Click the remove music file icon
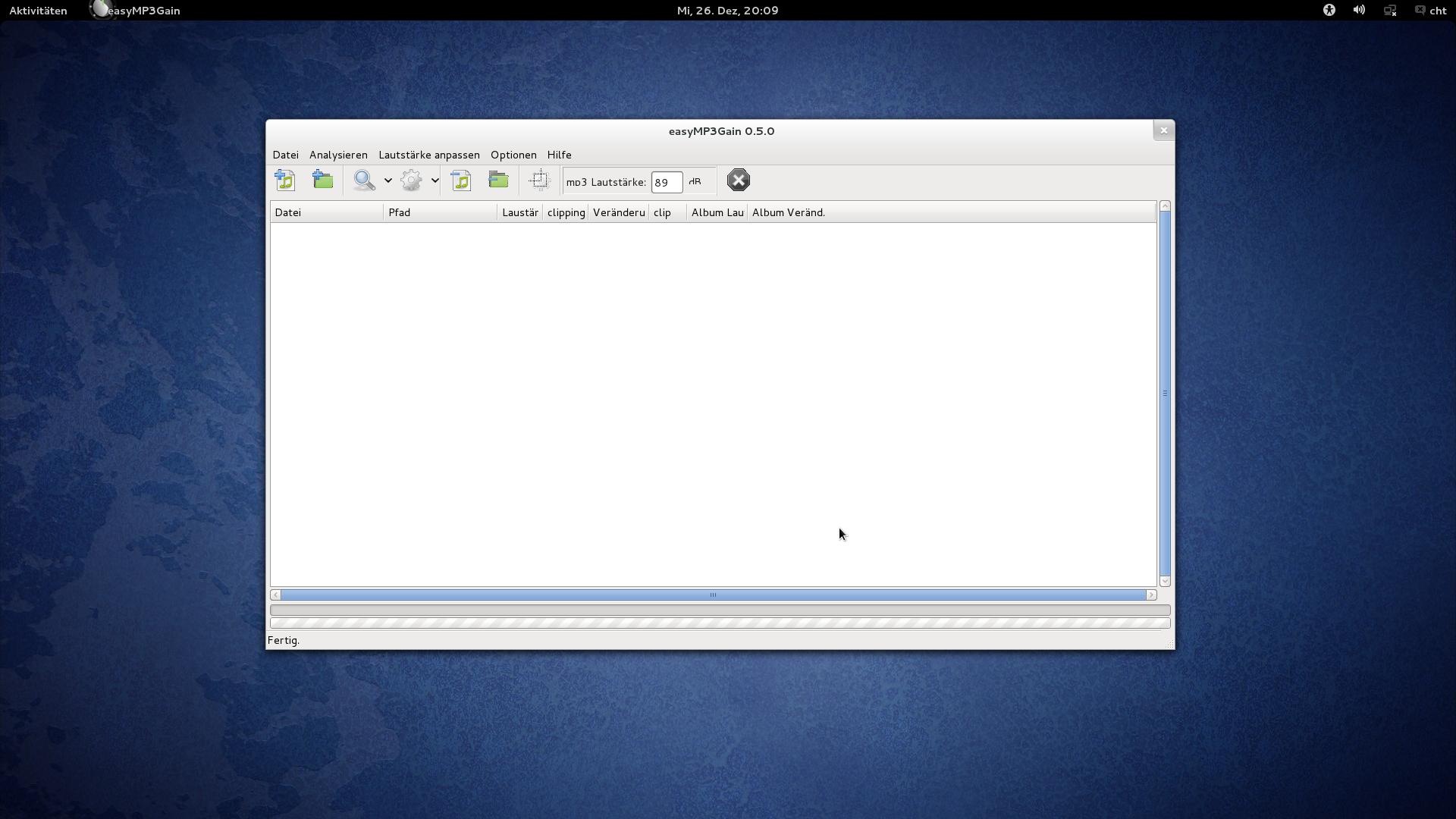The height and width of the screenshot is (819, 1456). coord(461,180)
